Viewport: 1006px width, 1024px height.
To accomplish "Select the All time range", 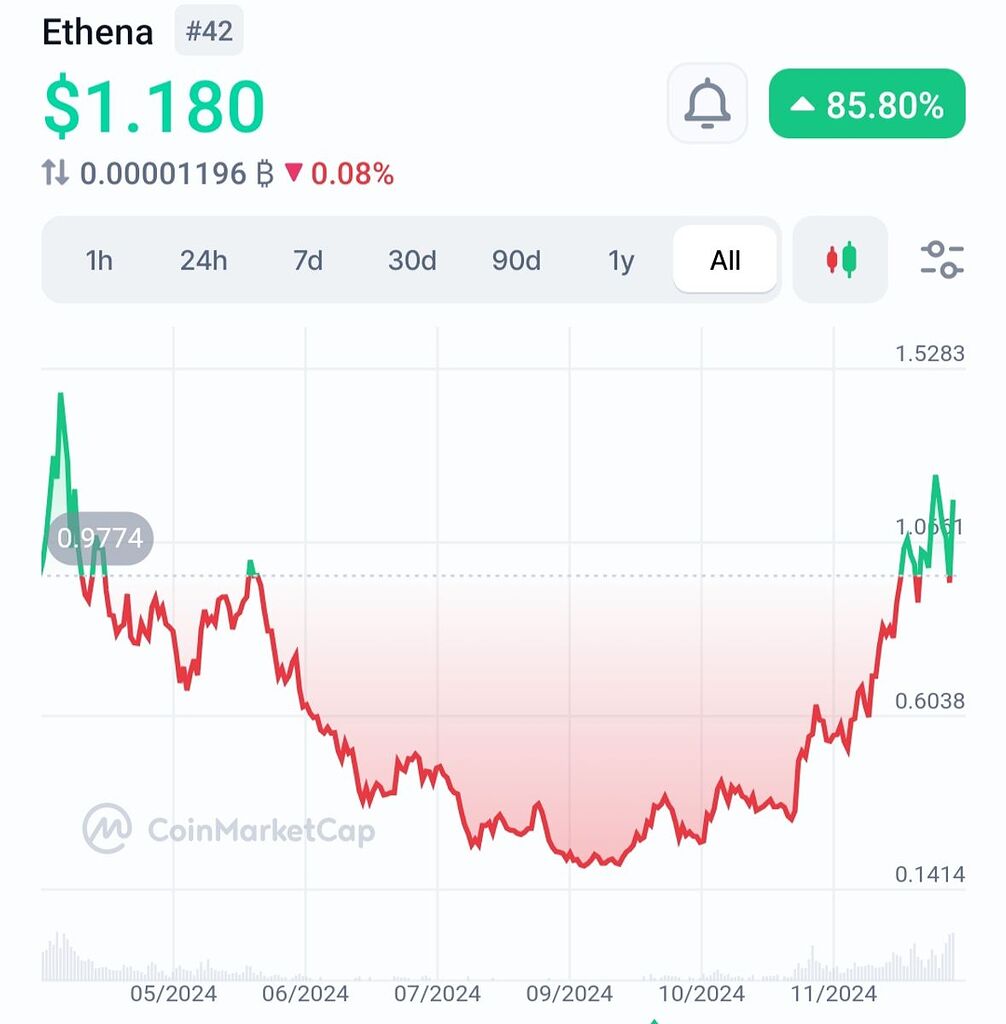I will [x=725, y=260].
